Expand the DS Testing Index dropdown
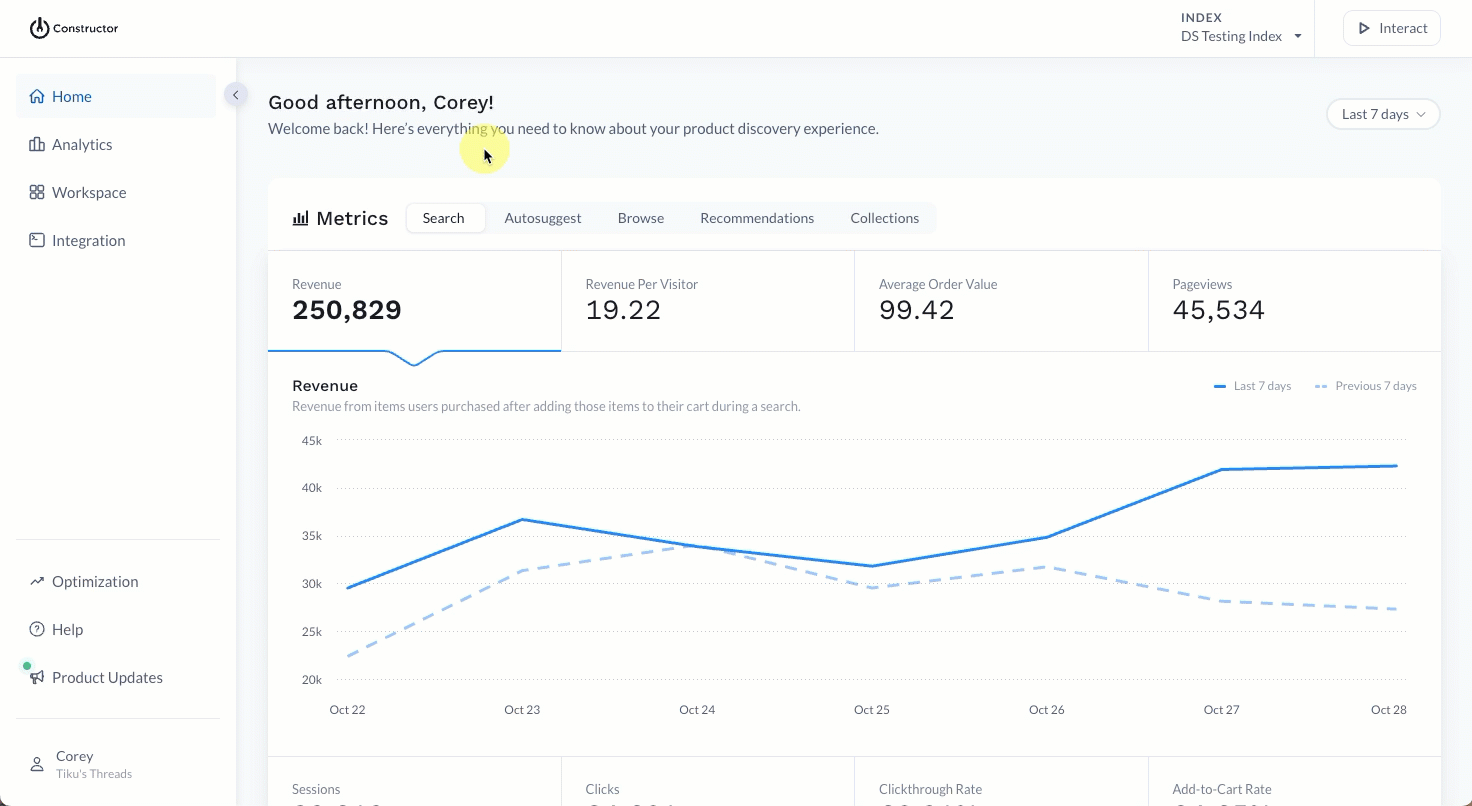 coord(1242,37)
